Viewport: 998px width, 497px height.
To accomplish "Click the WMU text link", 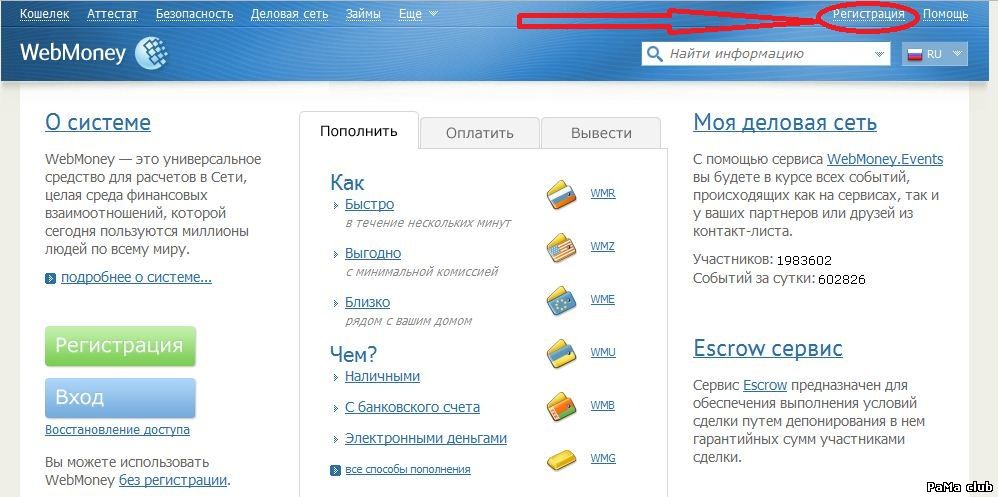I will tap(603, 352).
